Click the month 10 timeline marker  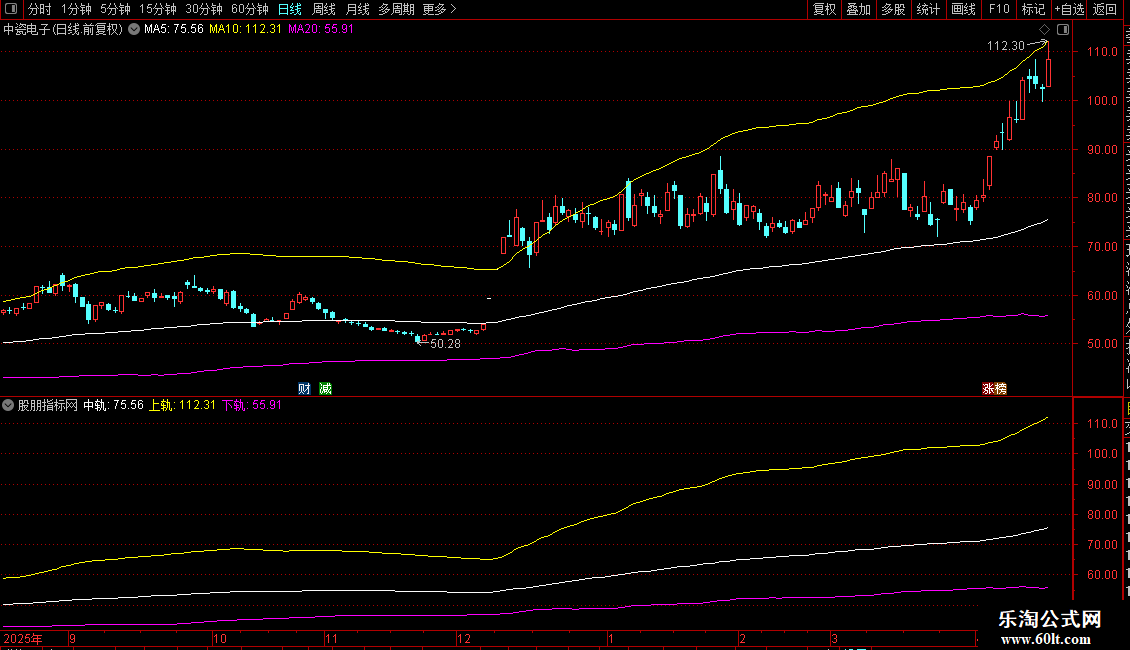pos(220,638)
